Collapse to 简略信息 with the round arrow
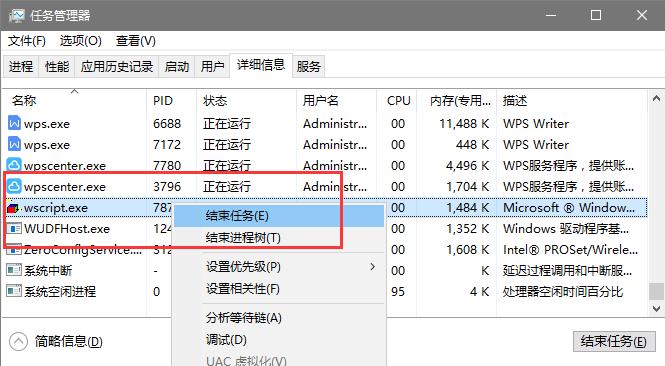The height and width of the screenshot is (366, 665). (x=18, y=341)
